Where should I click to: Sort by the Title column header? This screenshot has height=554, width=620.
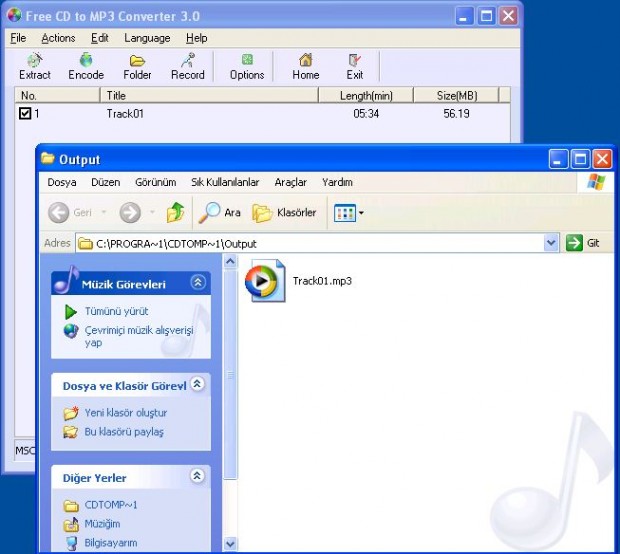[209, 95]
